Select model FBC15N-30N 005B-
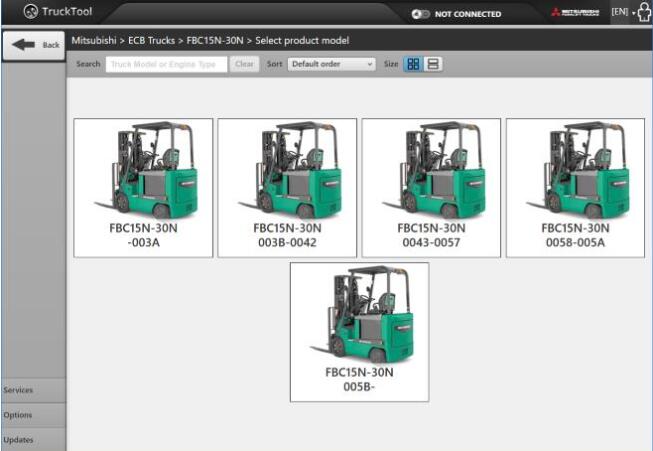 pyautogui.click(x=359, y=332)
